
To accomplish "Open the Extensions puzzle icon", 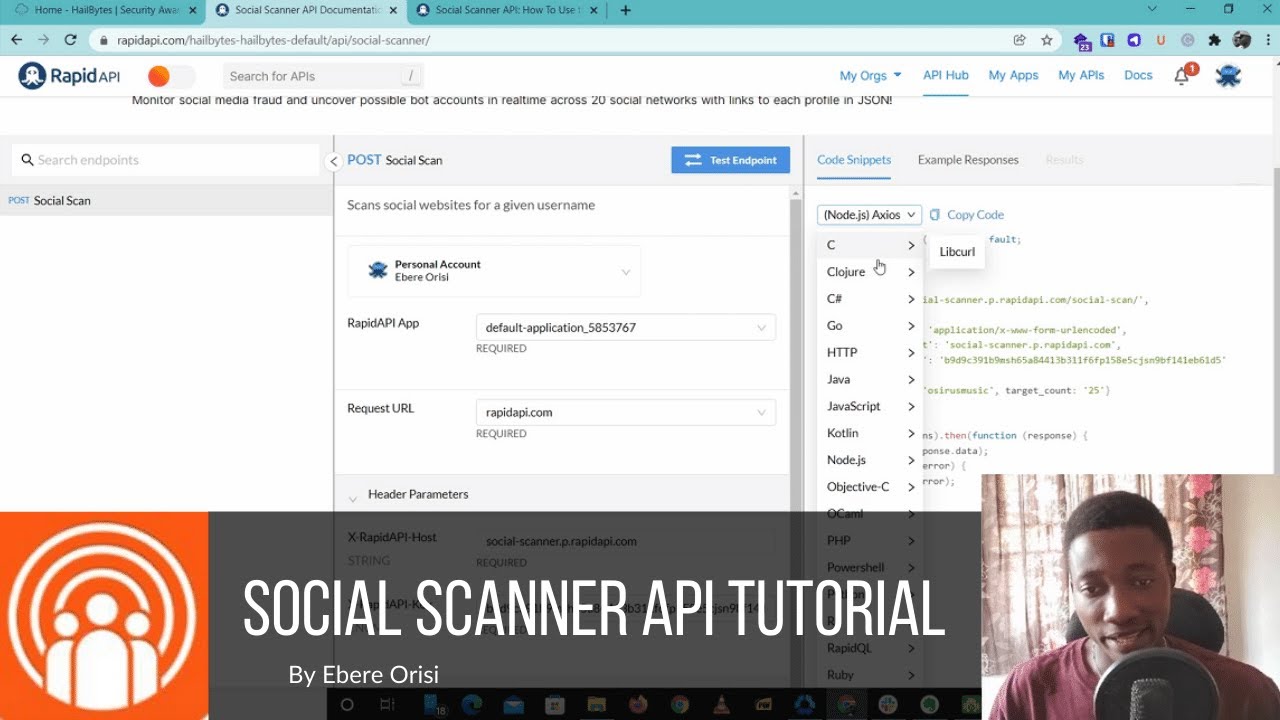I will pyautogui.click(x=1214, y=41).
